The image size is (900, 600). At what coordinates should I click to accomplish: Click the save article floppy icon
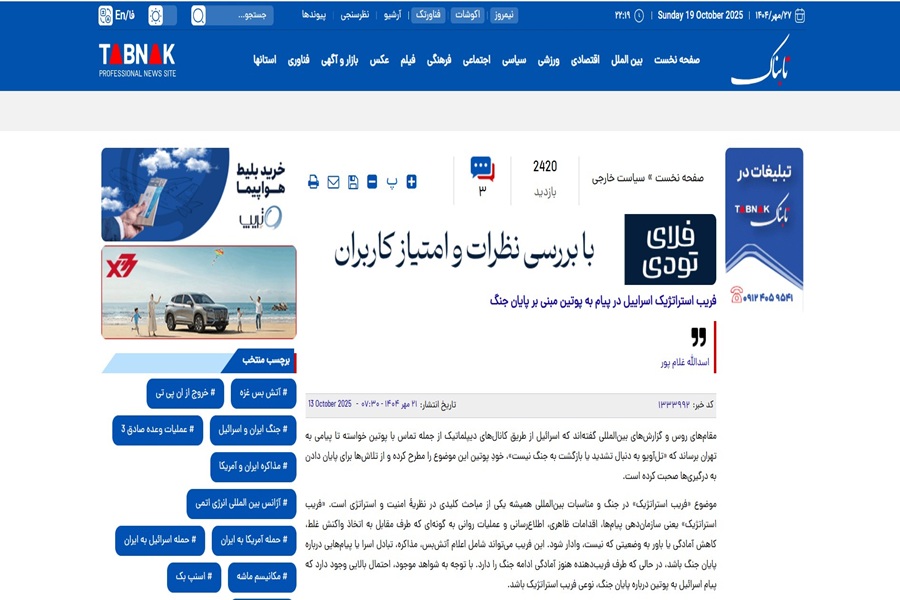[x=353, y=182]
